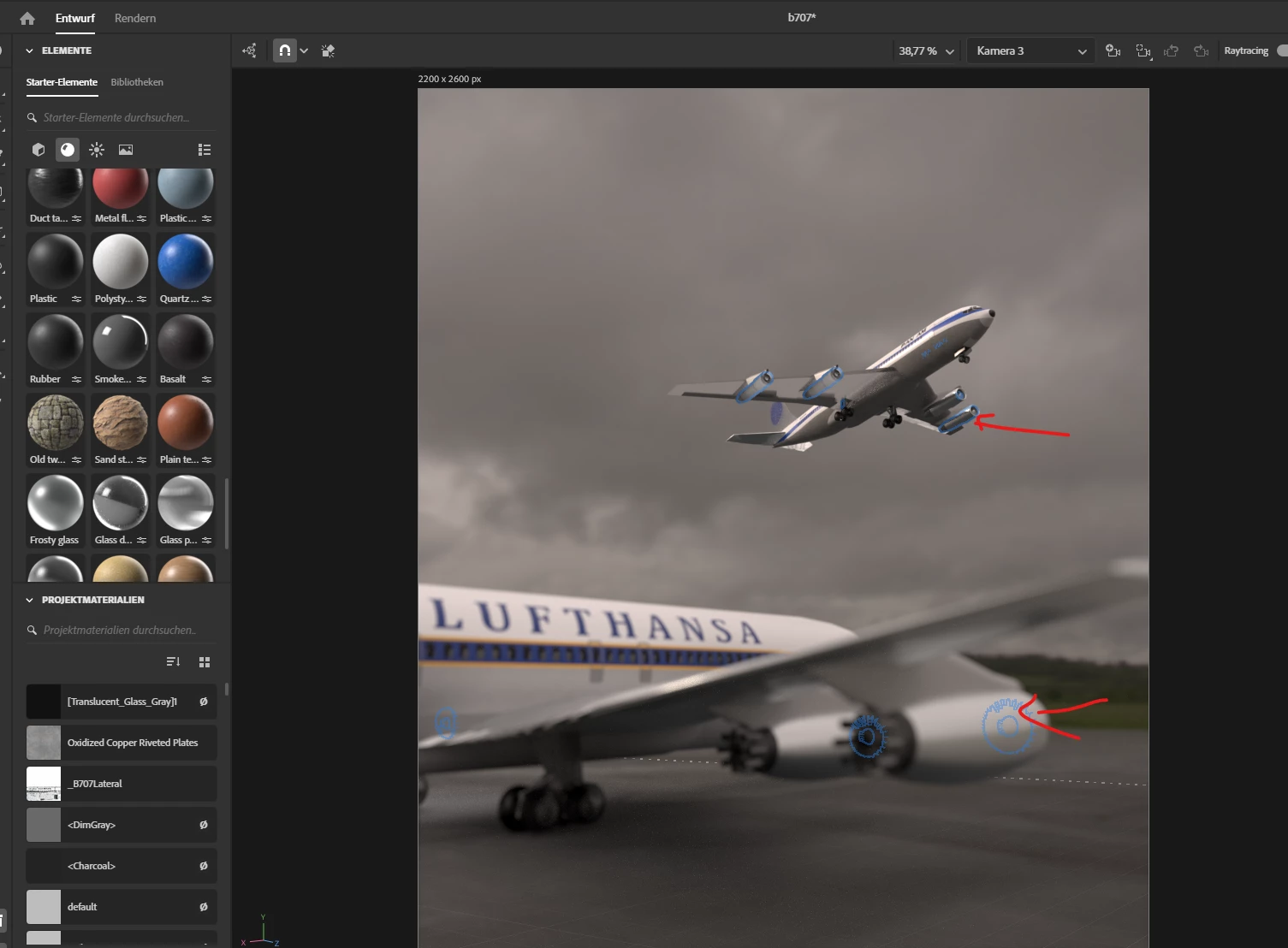Select the Duct tape material

pos(56,188)
